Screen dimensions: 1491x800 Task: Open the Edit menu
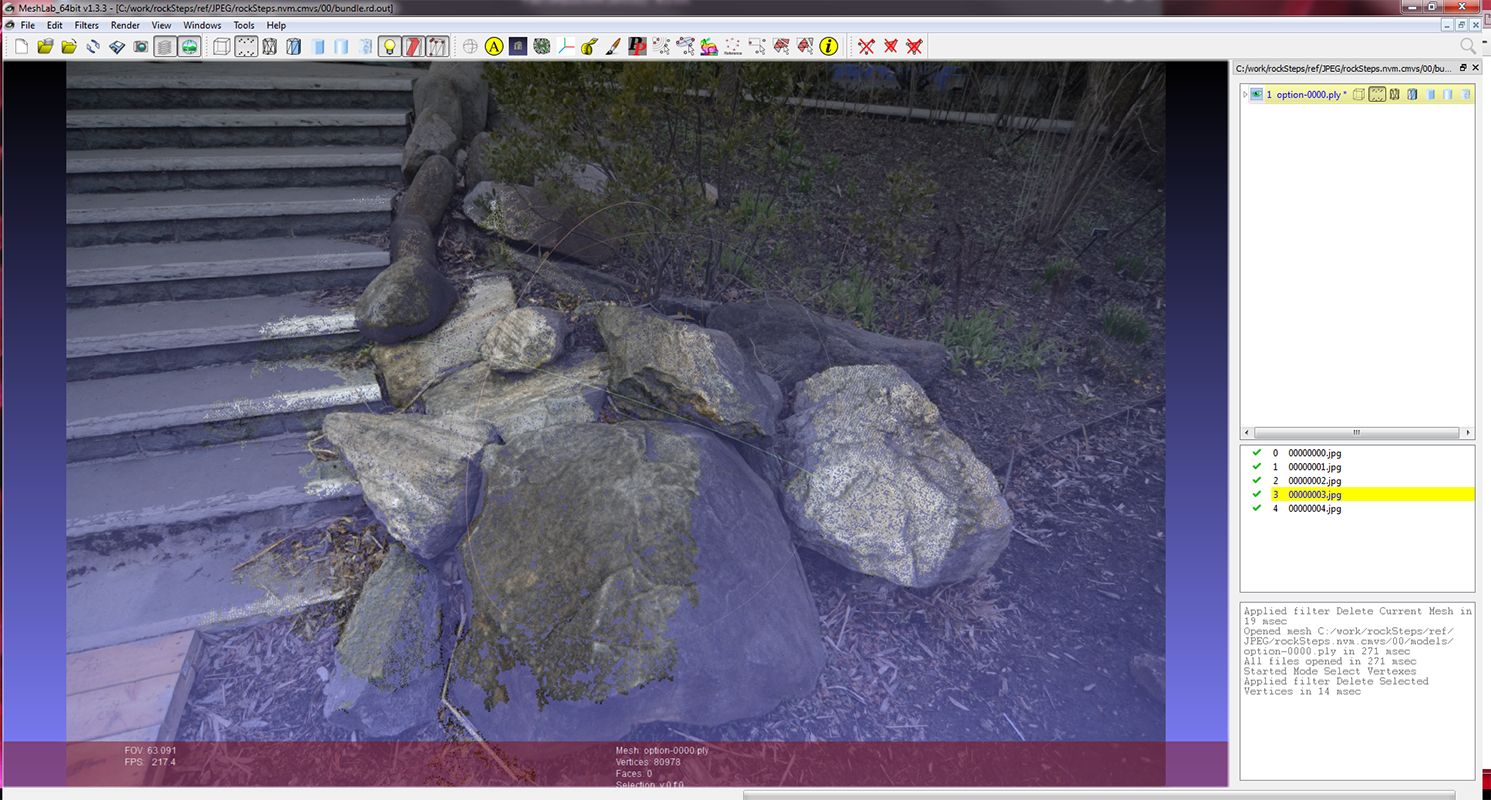click(x=55, y=25)
